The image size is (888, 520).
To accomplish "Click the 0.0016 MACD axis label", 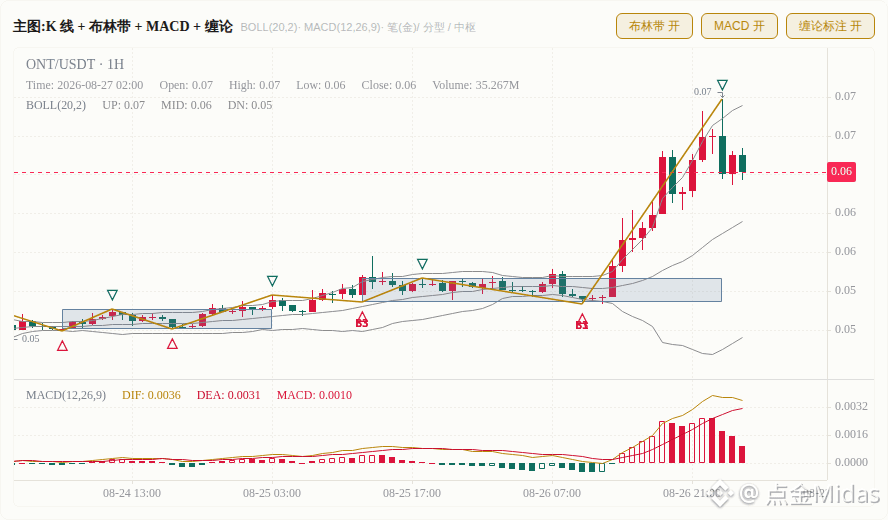I will coord(851,434).
